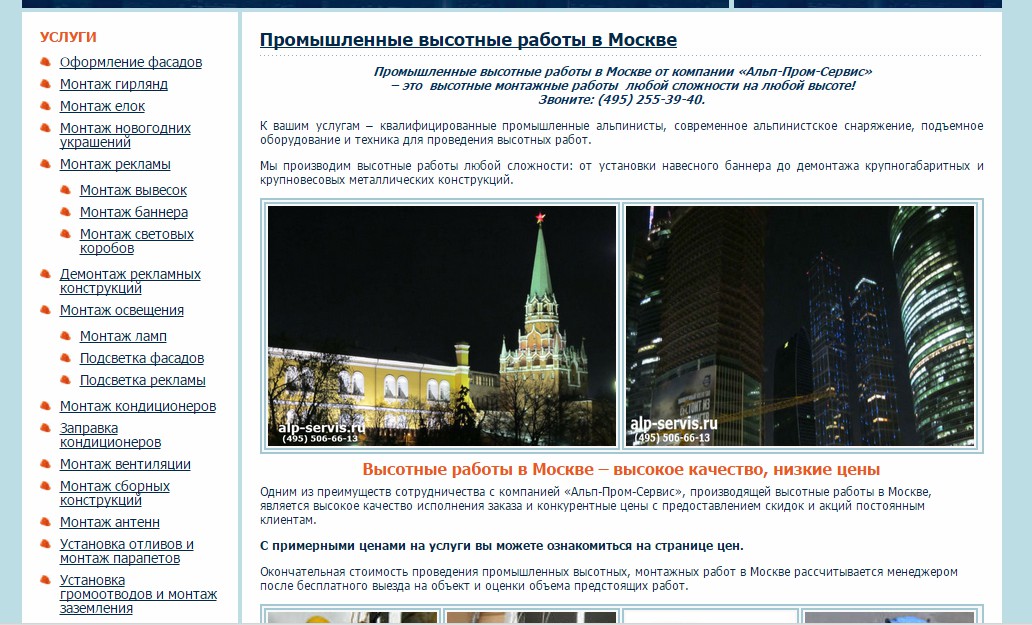Open Монтаж сборных конструкций link
Viewport: 1032px width, 625px height.
pos(115,493)
